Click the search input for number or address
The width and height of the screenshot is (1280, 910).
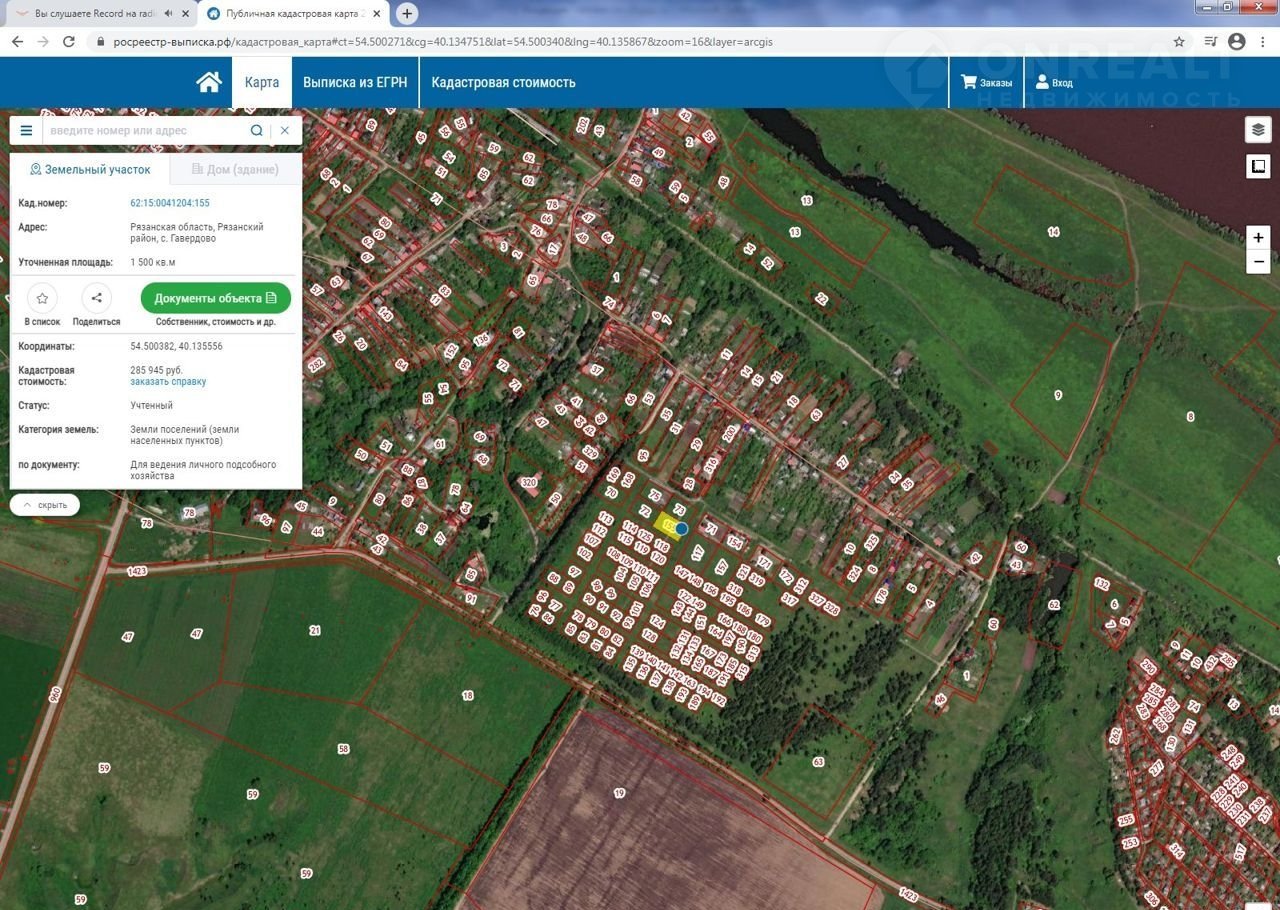(x=145, y=130)
